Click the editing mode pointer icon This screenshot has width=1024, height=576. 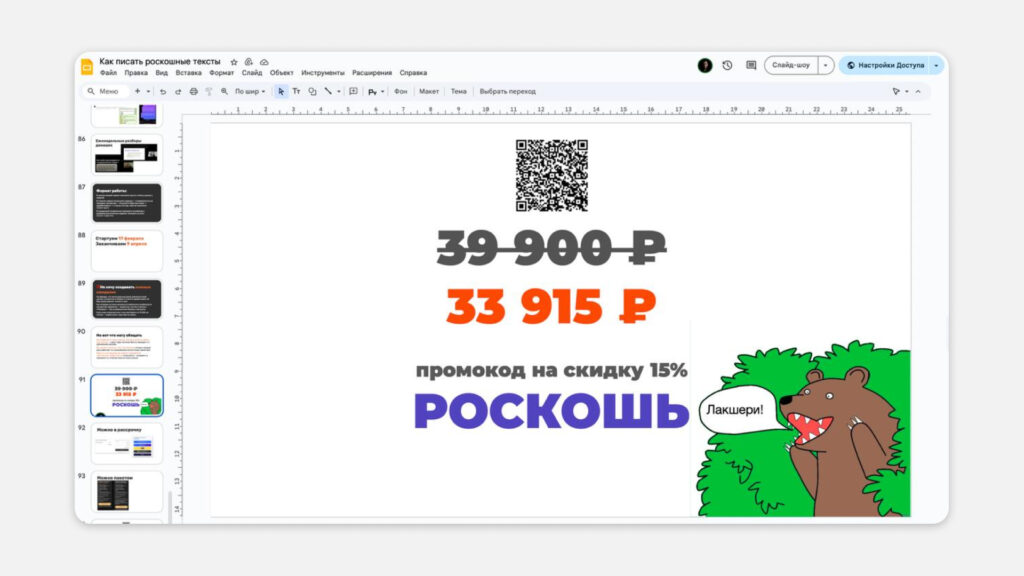(x=896, y=91)
